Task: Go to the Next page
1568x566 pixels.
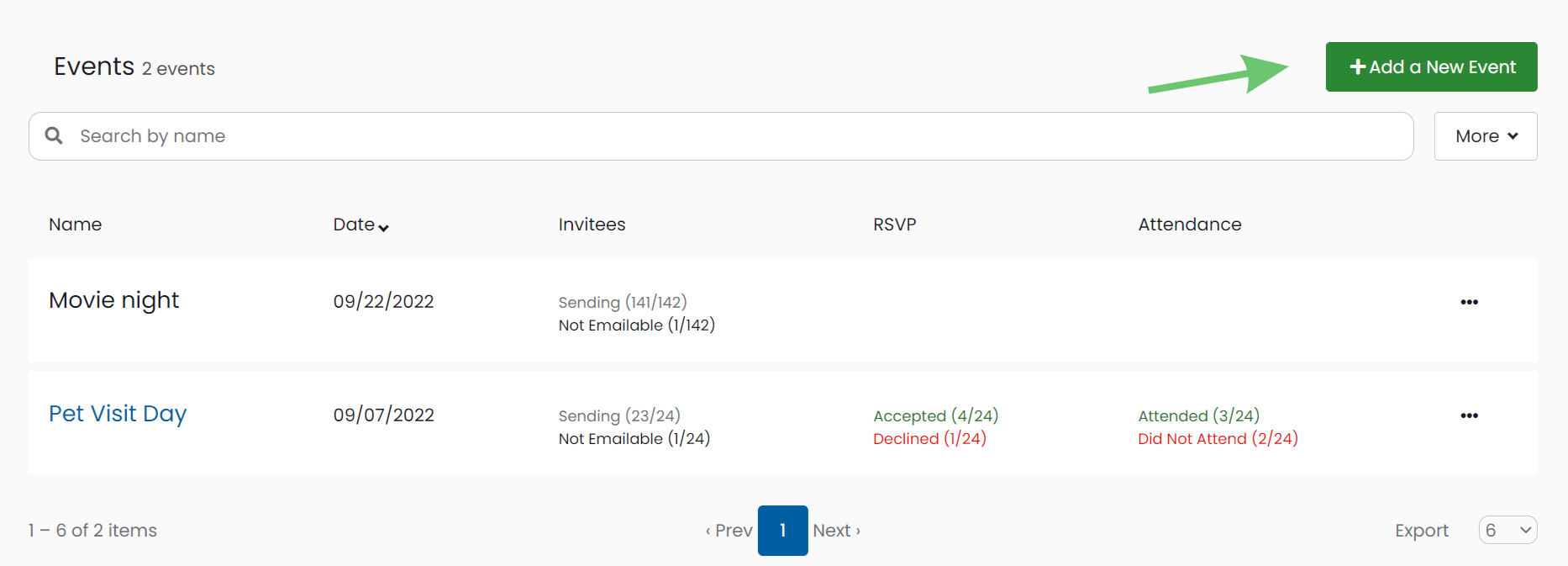Action: click(836, 531)
